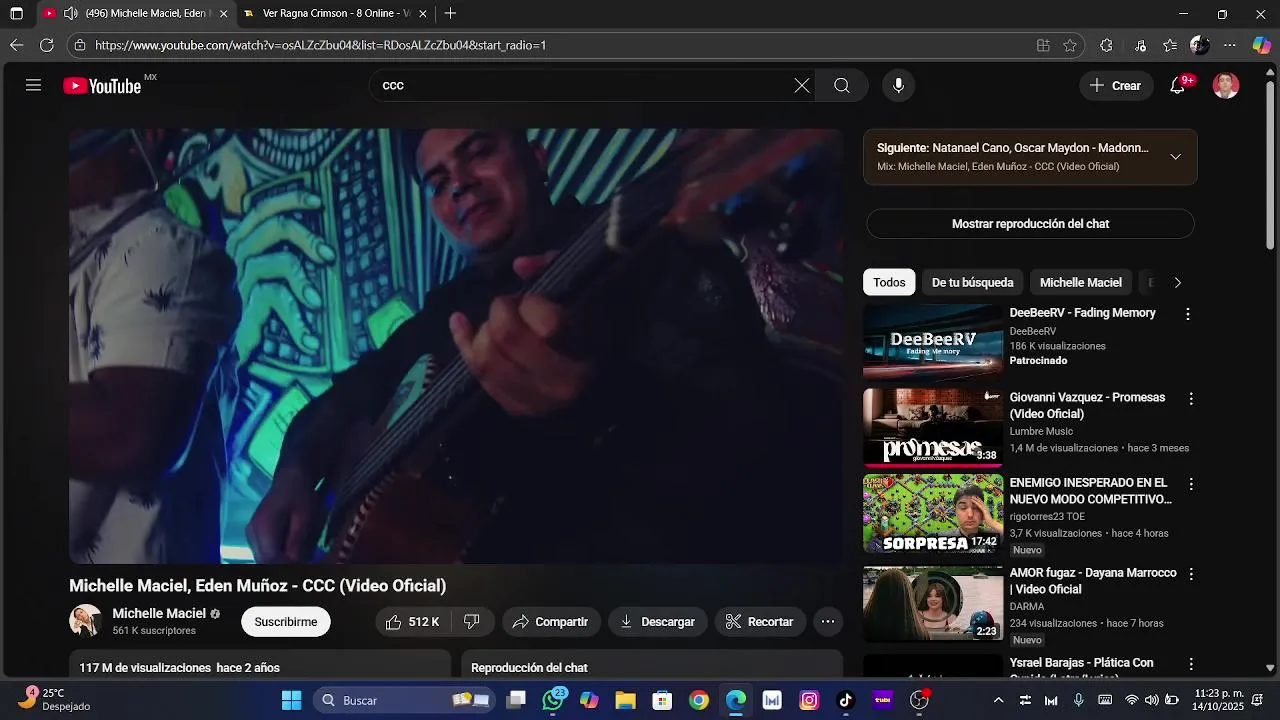Image resolution: width=1280 pixels, height=720 pixels.
Task: Open a new browser tab
Action: pyautogui.click(x=450, y=14)
